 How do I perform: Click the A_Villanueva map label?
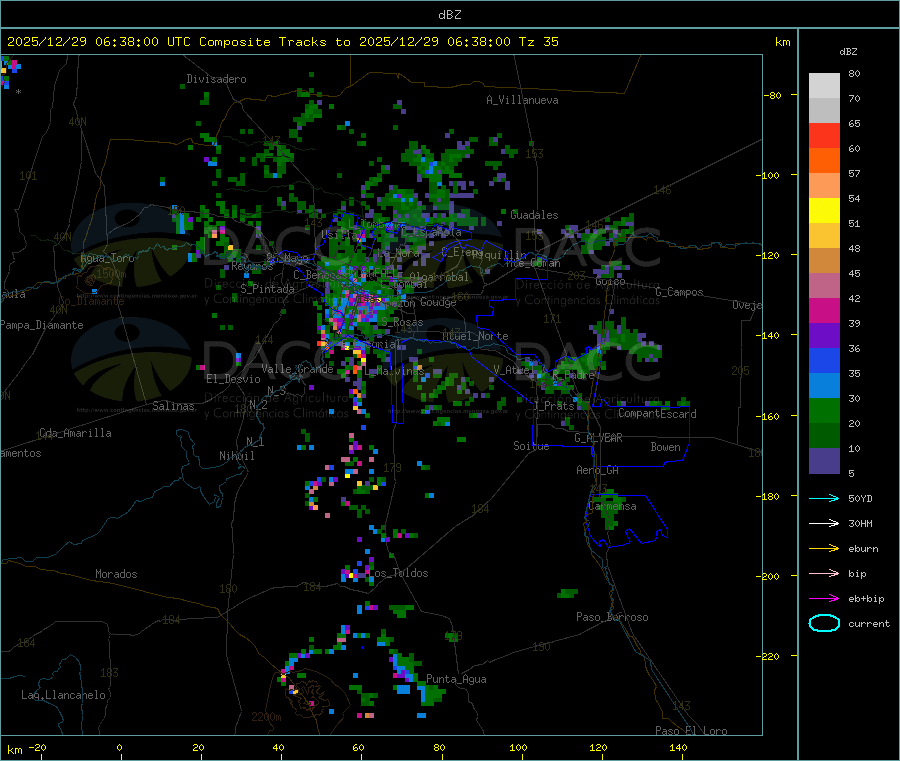[x=522, y=100]
